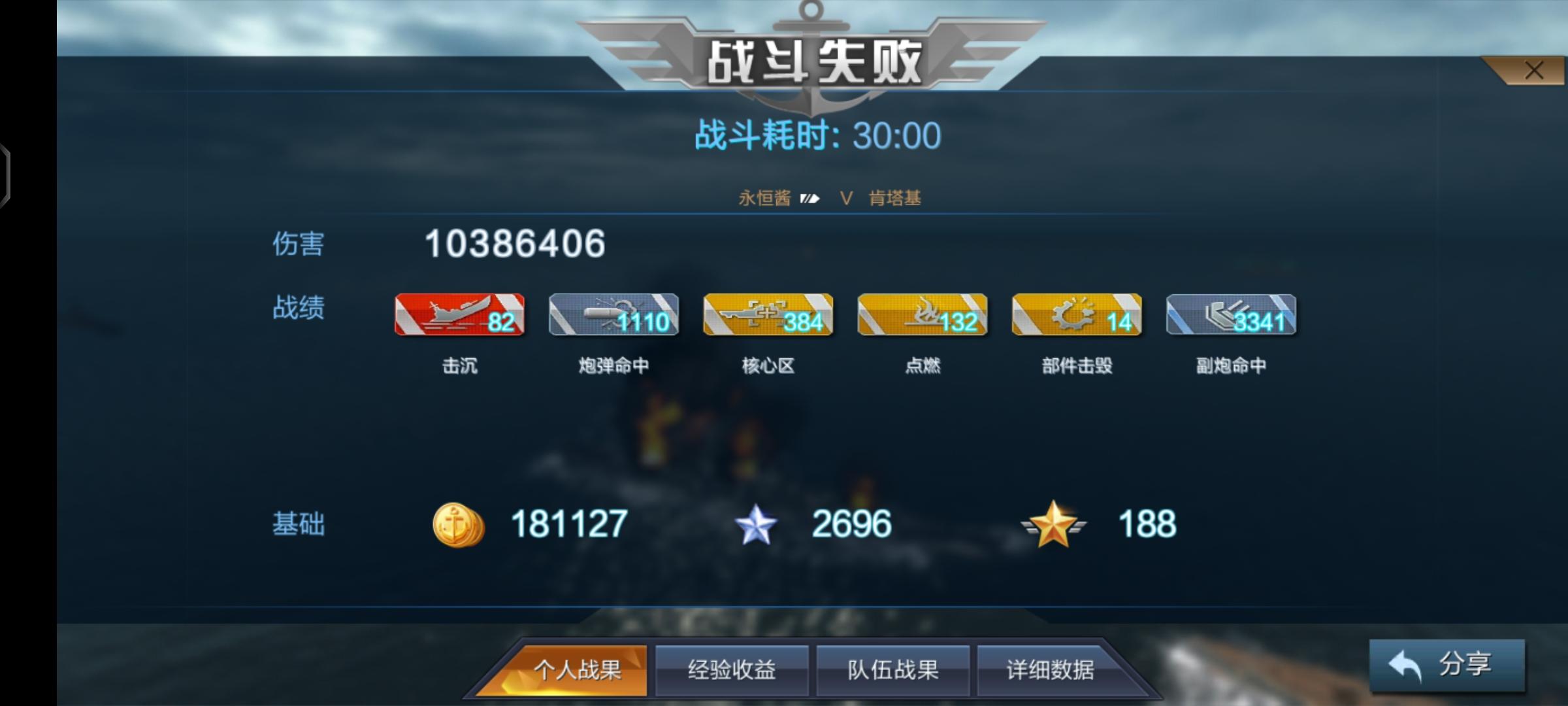Click the ship name 肯塔基
The height and width of the screenshot is (706, 1568).
[895, 198]
